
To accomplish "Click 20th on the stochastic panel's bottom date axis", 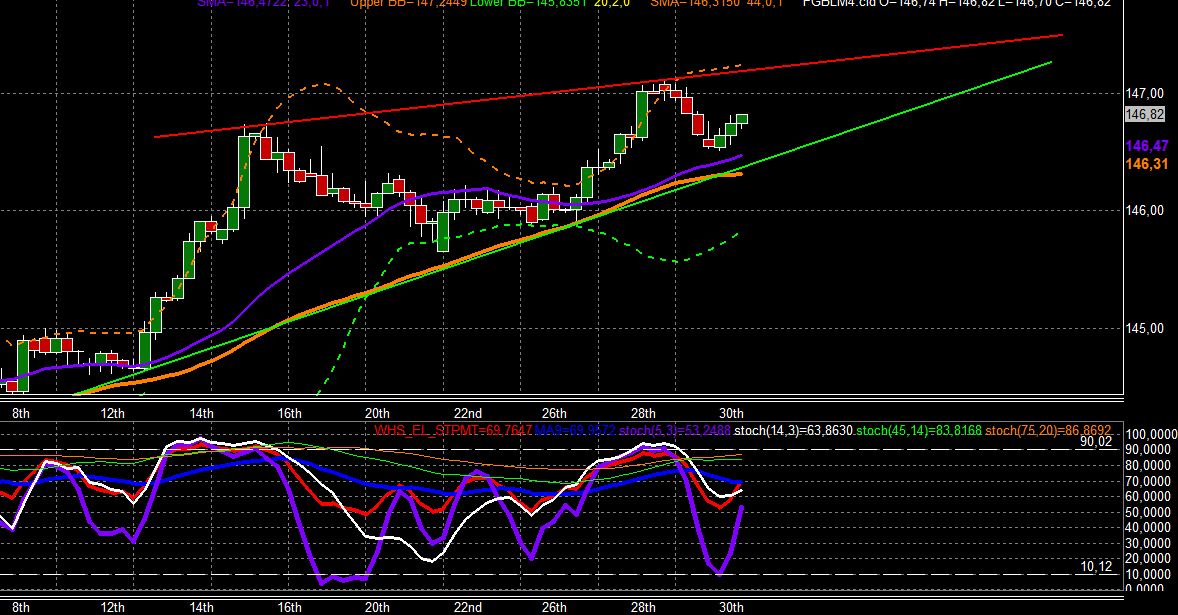I will [x=377, y=607].
